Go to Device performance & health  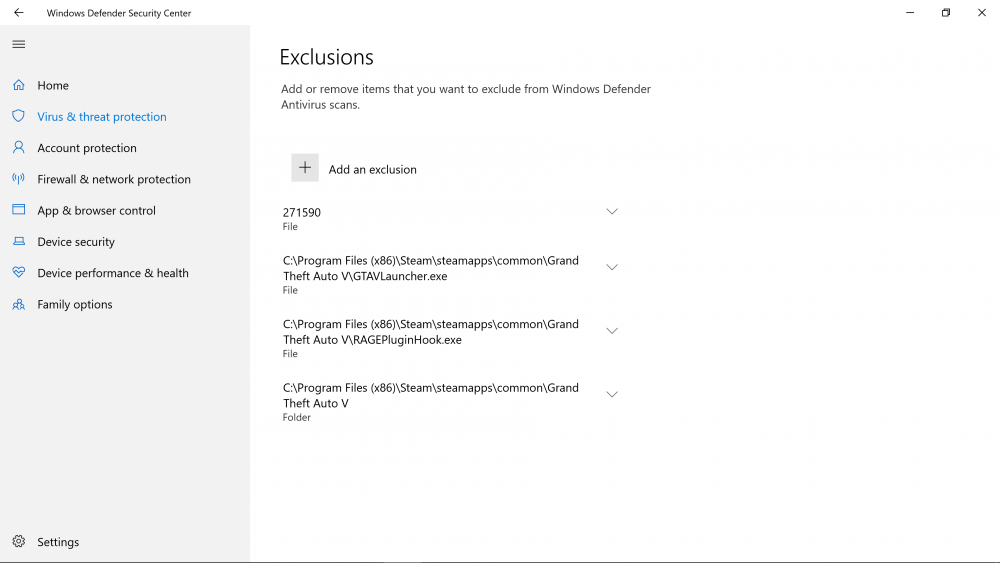tap(113, 273)
